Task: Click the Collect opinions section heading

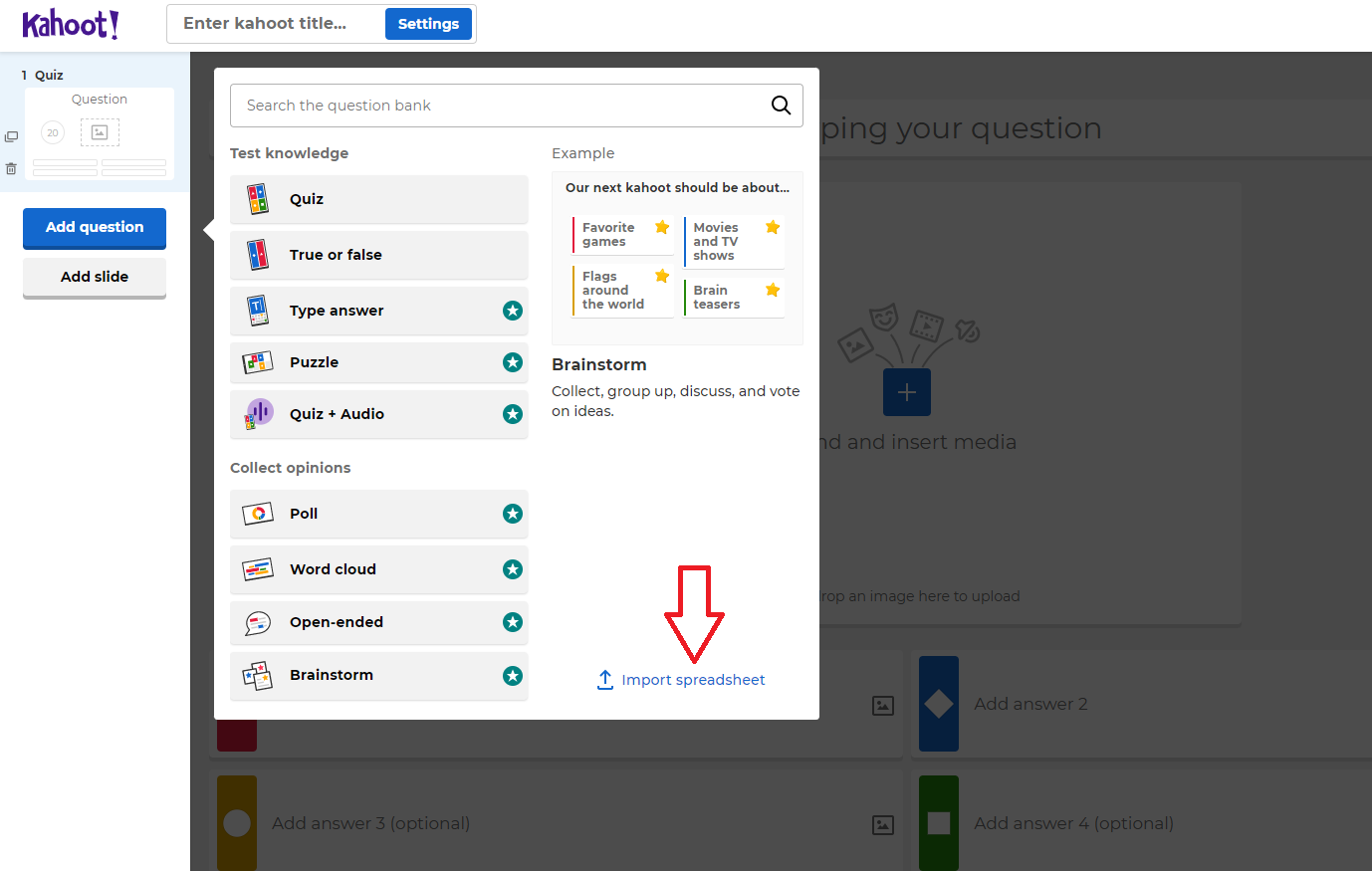Action: click(x=291, y=468)
